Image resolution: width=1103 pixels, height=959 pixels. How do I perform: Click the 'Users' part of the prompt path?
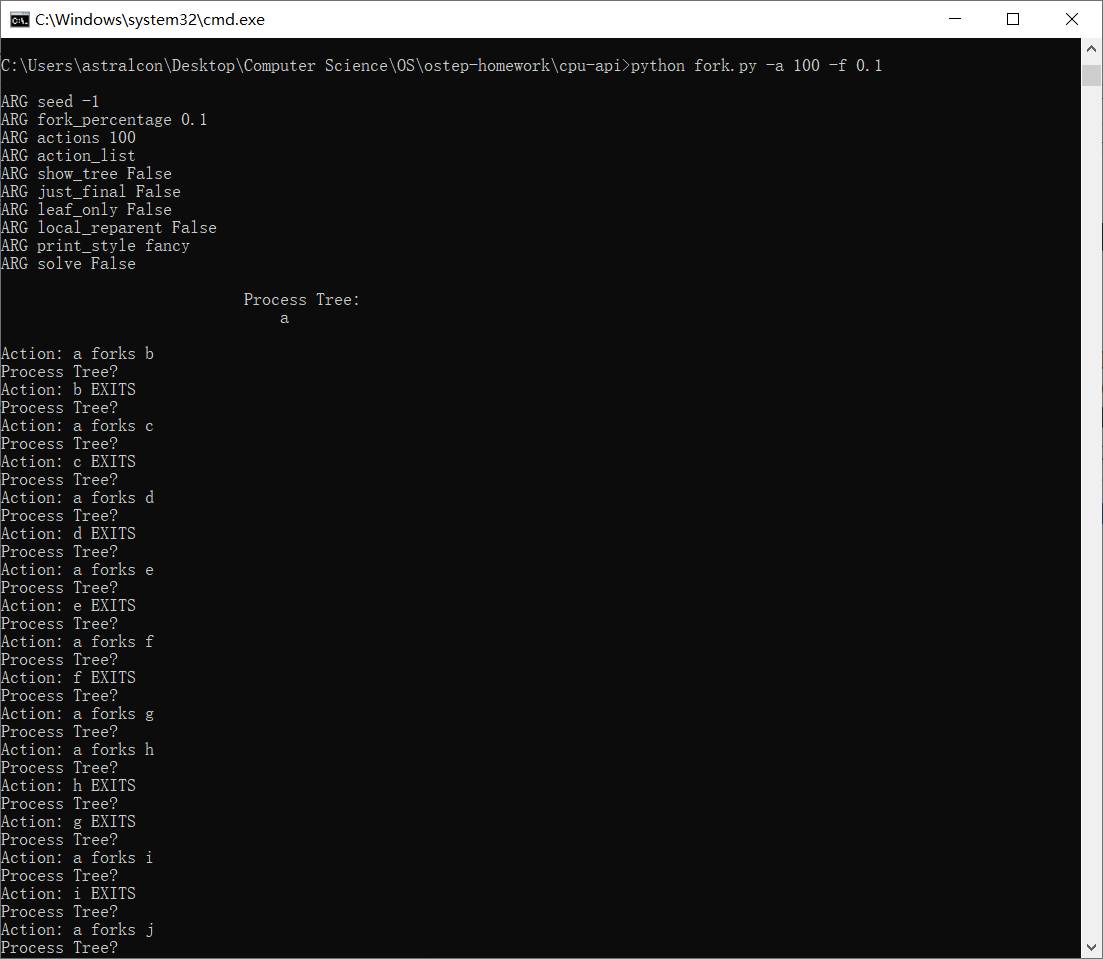click(50, 65)
